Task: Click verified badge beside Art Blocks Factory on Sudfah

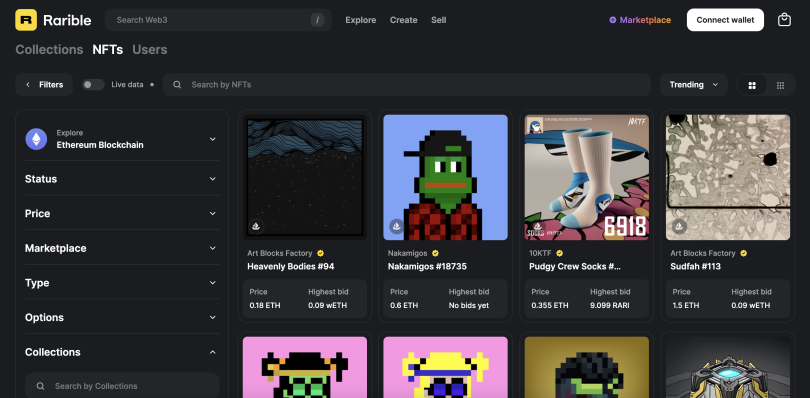Action: [x=743, y=253]
